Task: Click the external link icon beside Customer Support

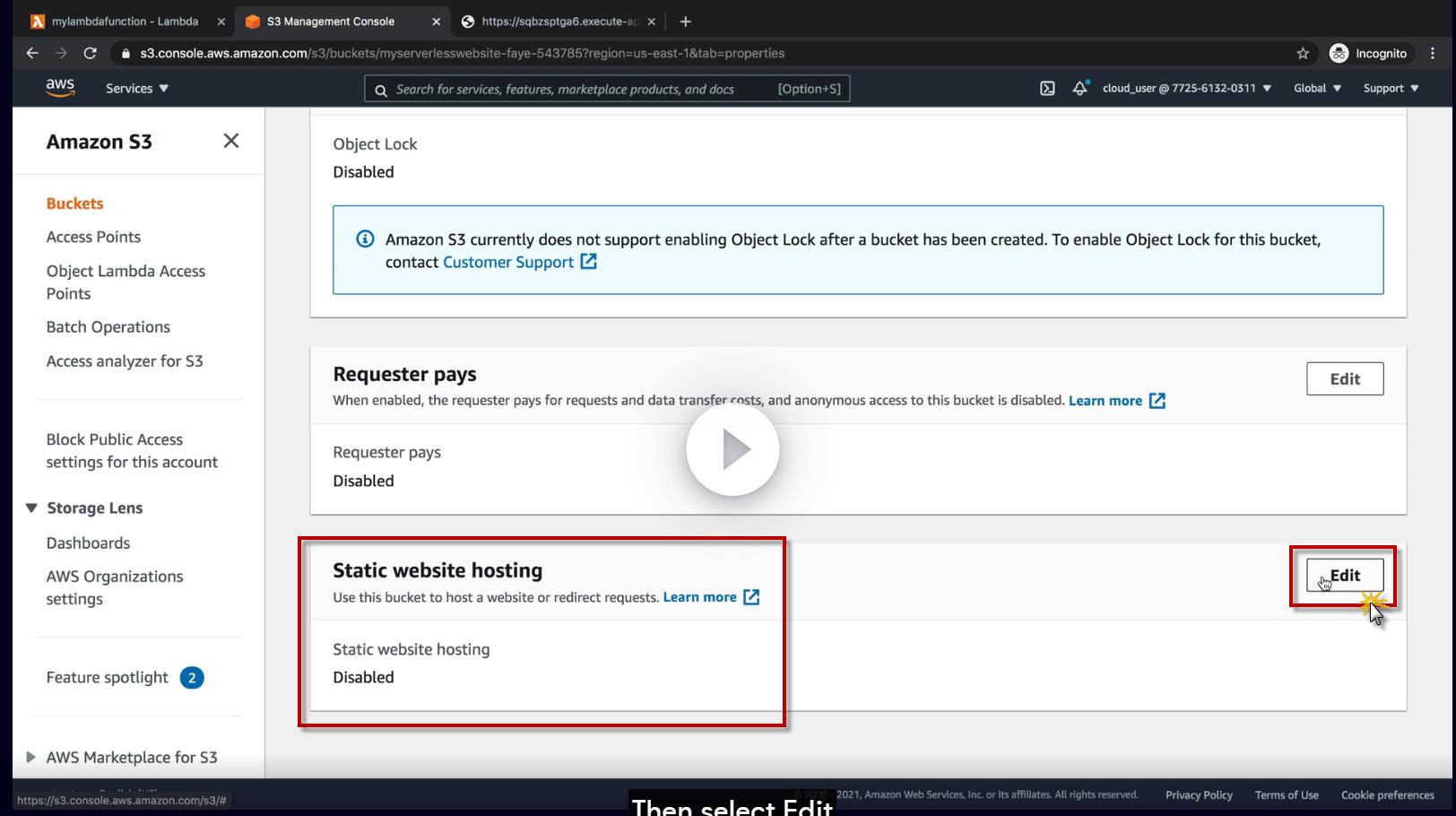Action: (588, 262)
